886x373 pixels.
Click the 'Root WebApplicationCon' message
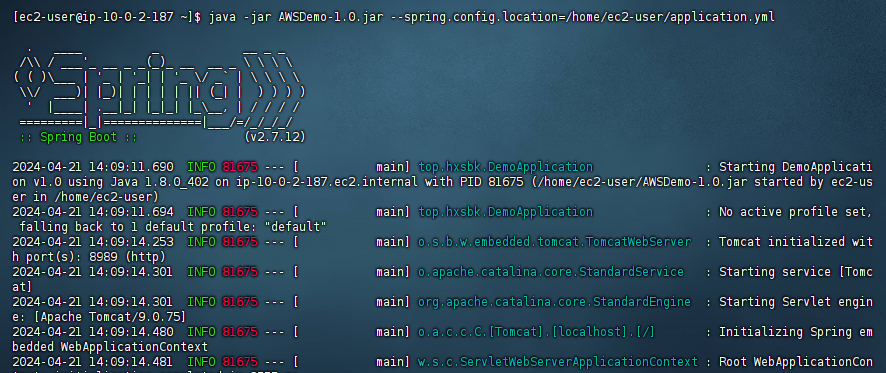tap(796, 362)
